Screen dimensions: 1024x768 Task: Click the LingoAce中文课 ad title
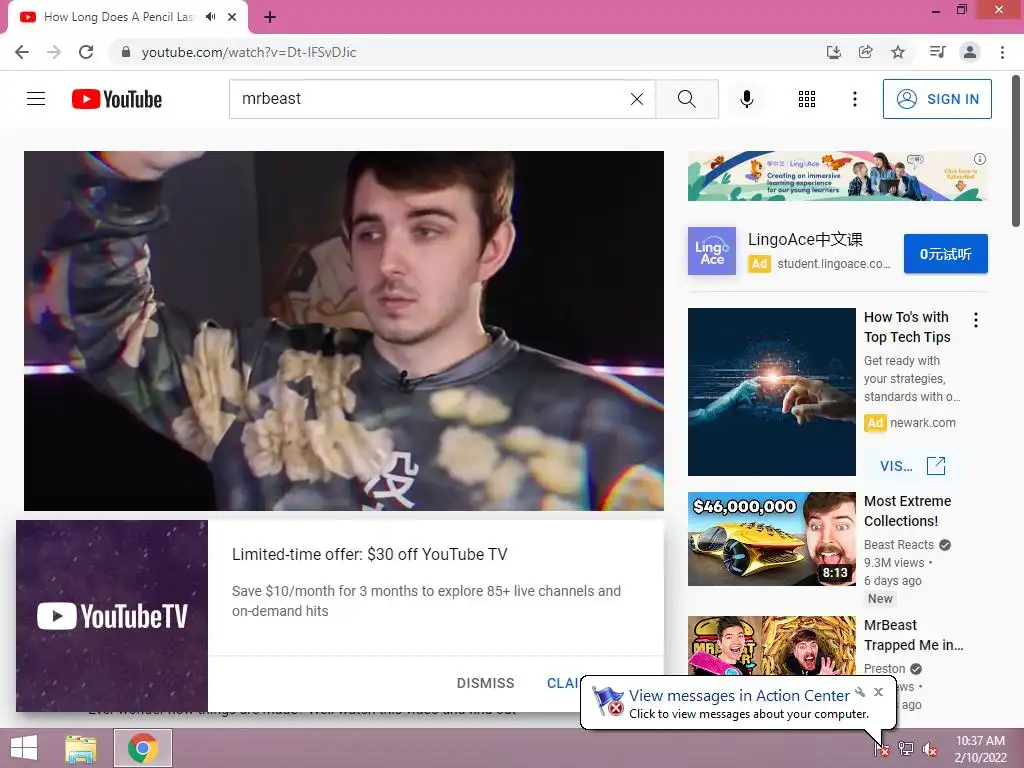805,239
